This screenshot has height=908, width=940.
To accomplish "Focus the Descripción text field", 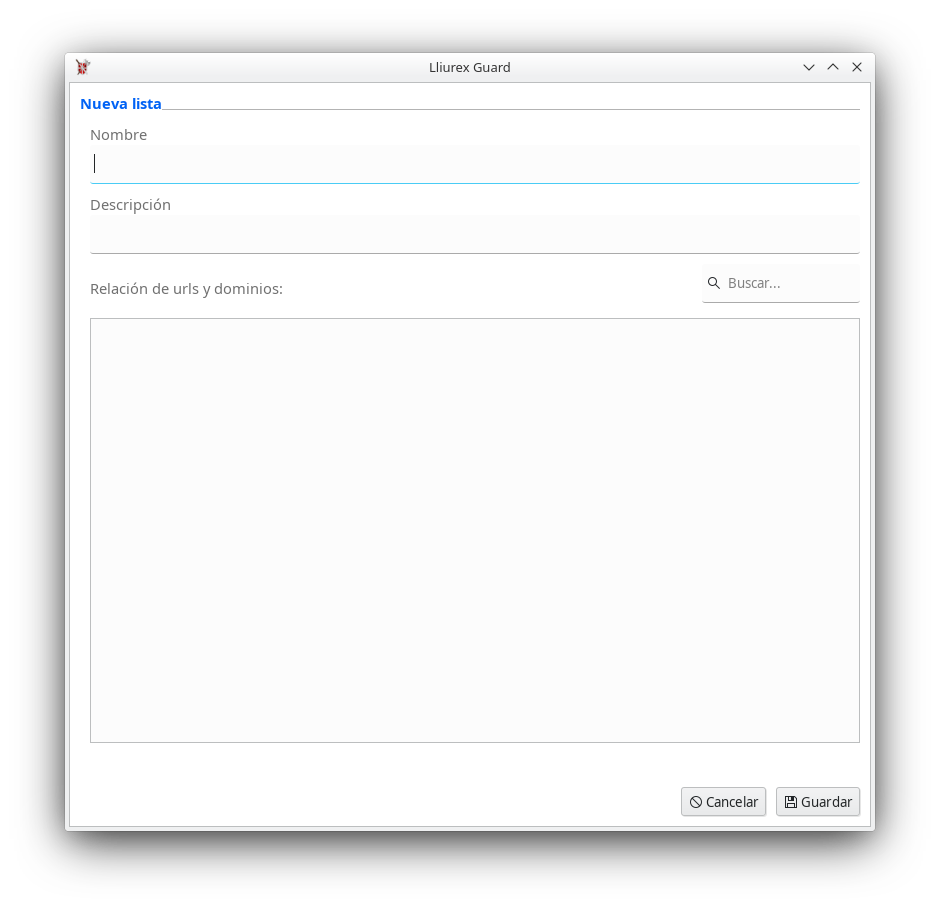I will pos(474,234).
